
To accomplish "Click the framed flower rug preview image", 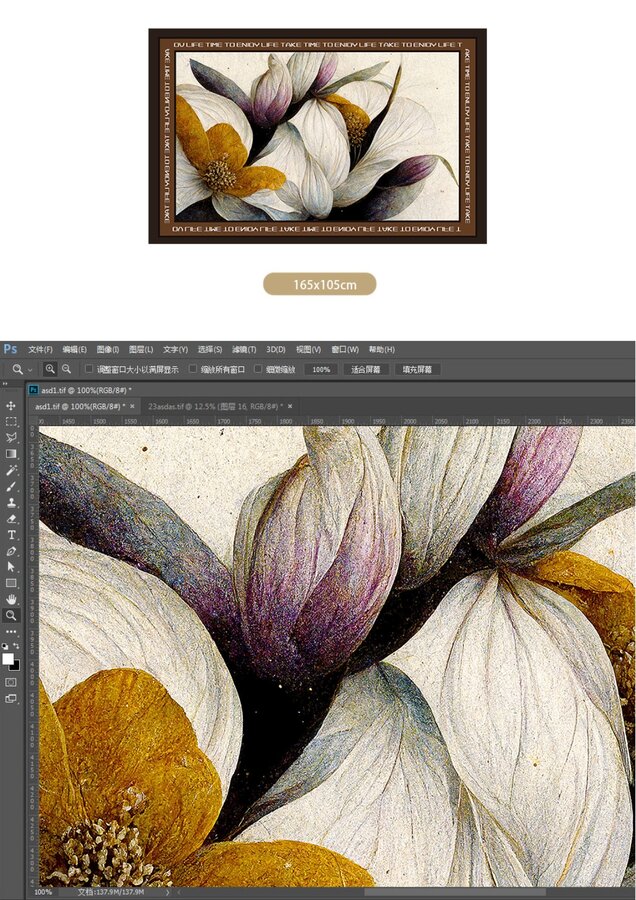I will [317, 136].
